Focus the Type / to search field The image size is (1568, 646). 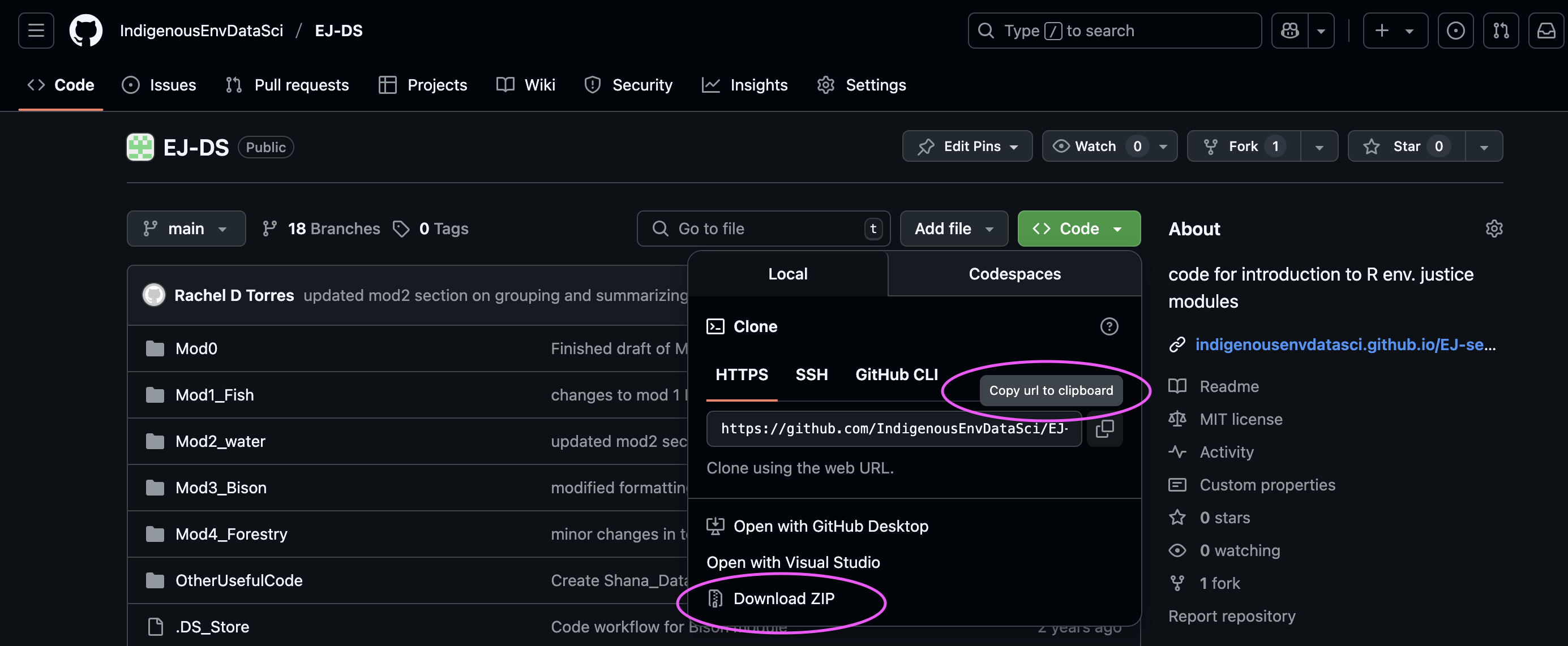tap(1115, 31)
